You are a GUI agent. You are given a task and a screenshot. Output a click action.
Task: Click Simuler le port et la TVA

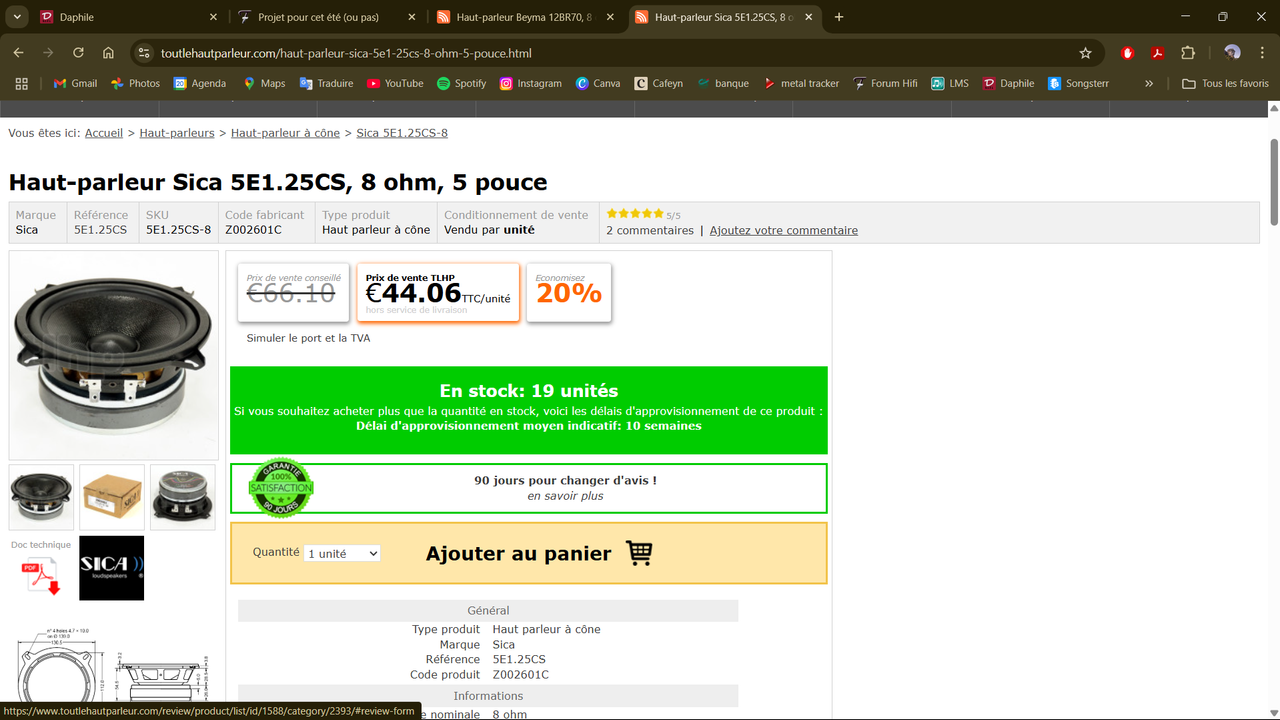pos(308,338)
